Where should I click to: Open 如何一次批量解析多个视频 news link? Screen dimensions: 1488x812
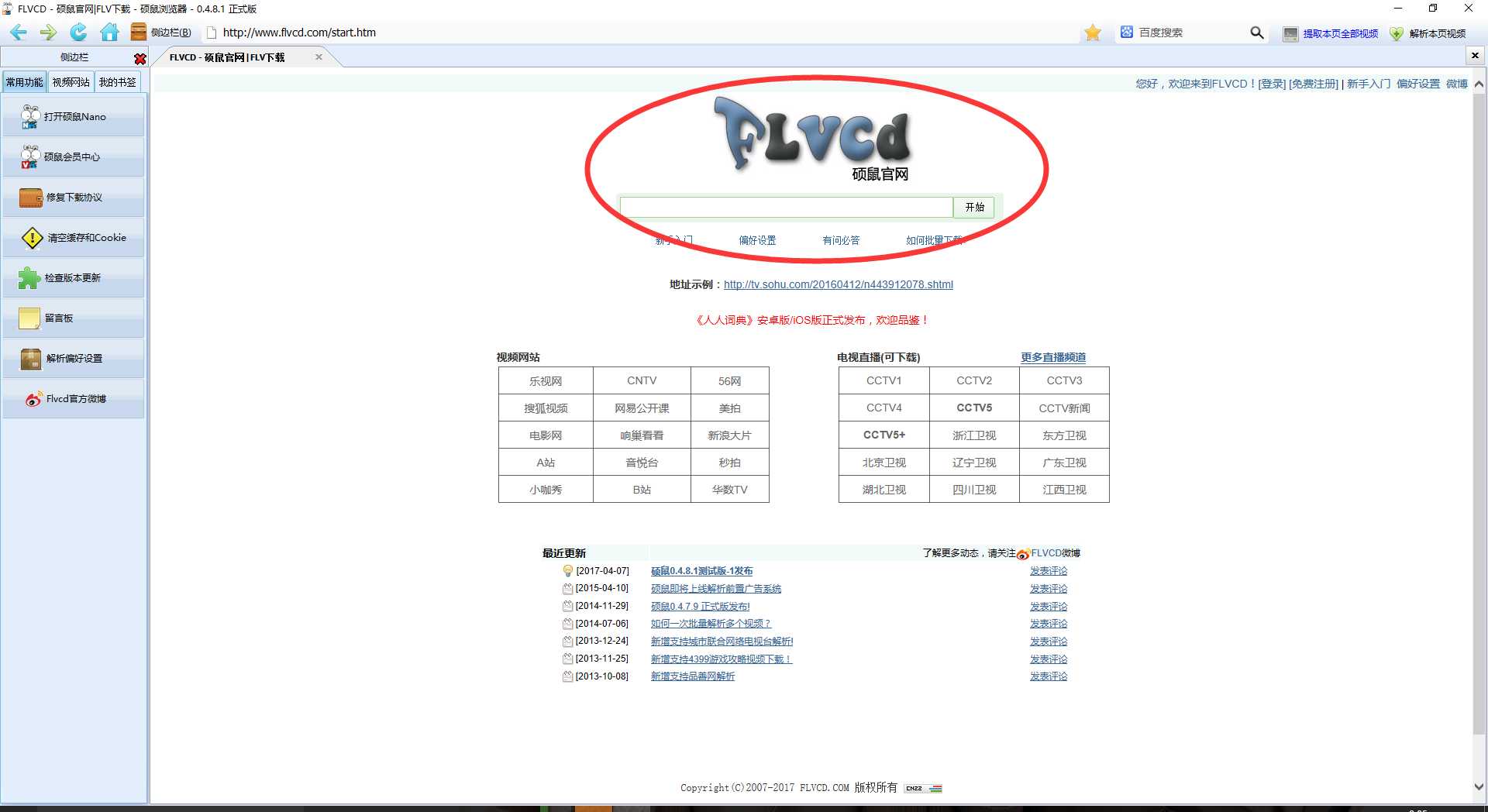tap(711, 624)
